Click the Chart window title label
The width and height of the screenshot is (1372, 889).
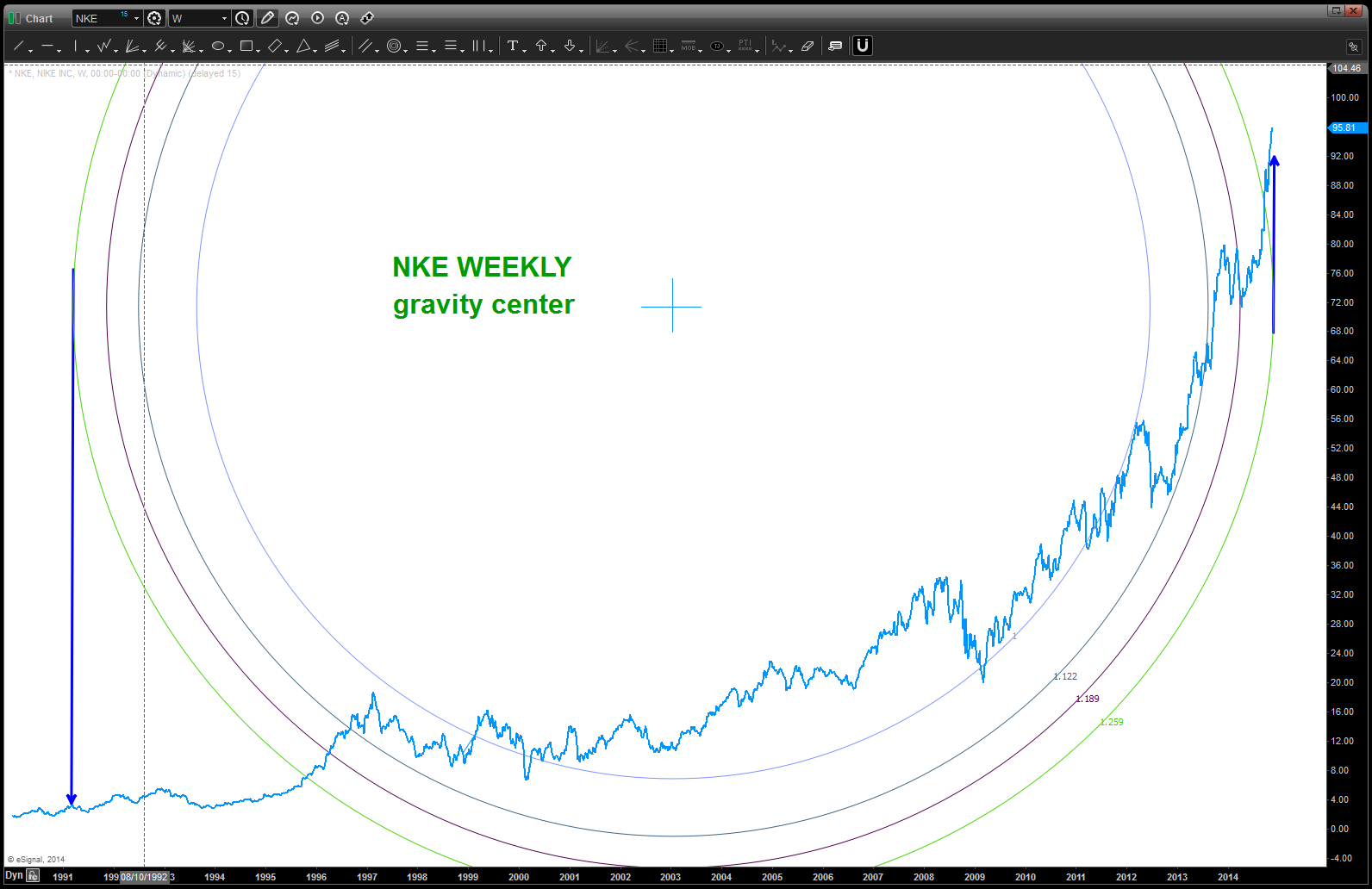pyautogui.click(x=39, y=18)
